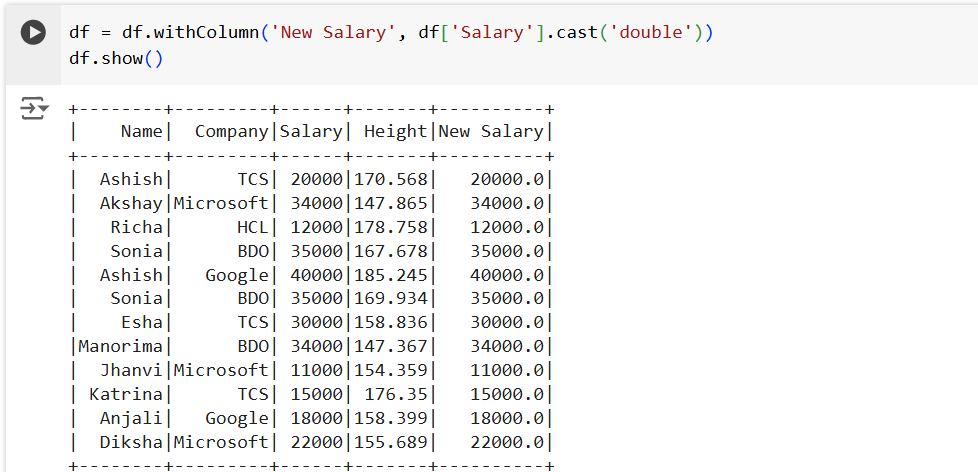Viewport: 978px width, 472px height.
Task: Select the name Esha in the table
Action: 141,322
